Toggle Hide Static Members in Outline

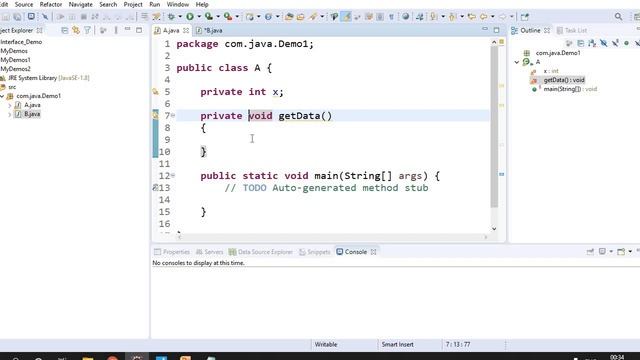coord(615,43)
